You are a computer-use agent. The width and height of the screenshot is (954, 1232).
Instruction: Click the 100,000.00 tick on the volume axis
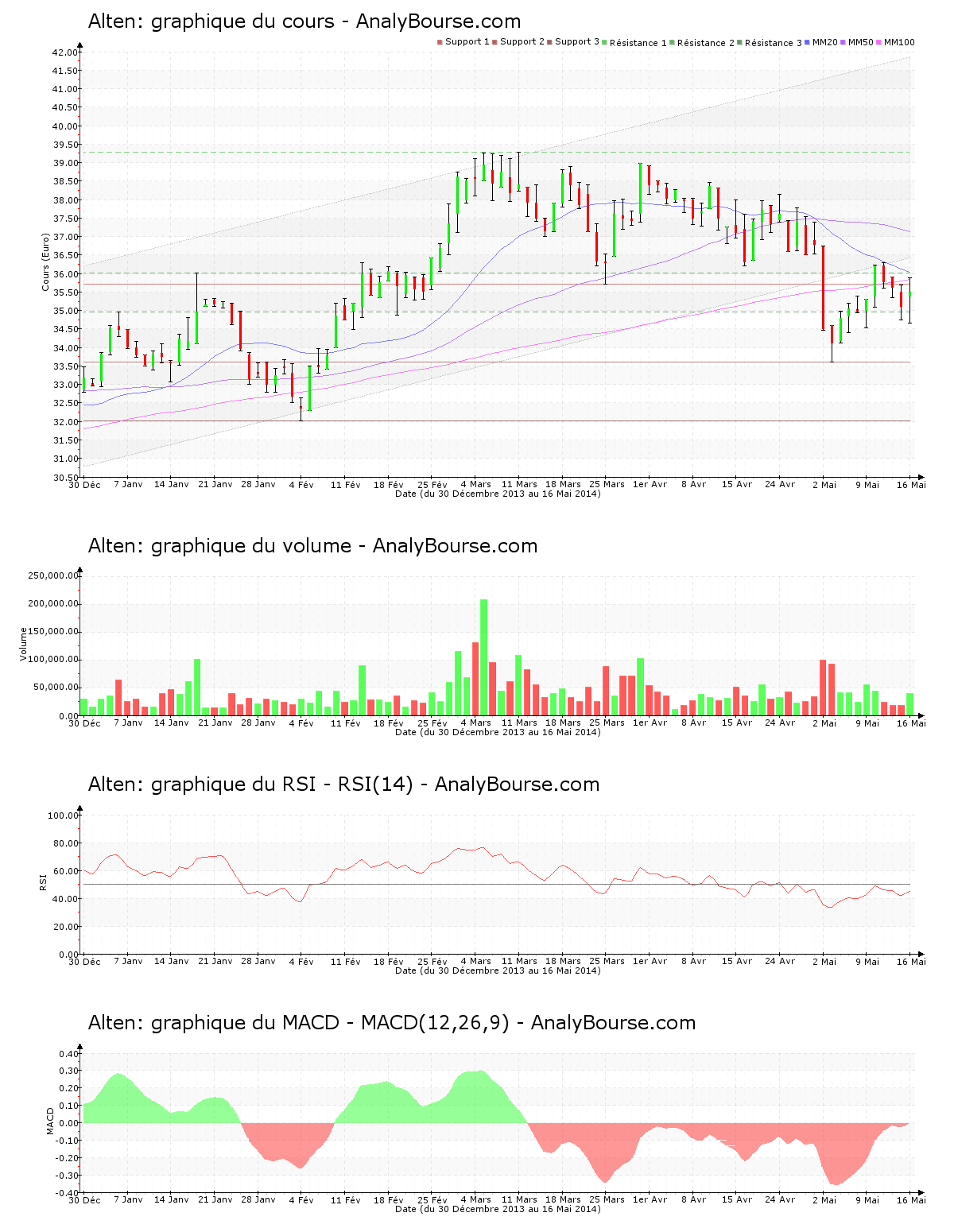click(x=53, y=660)
